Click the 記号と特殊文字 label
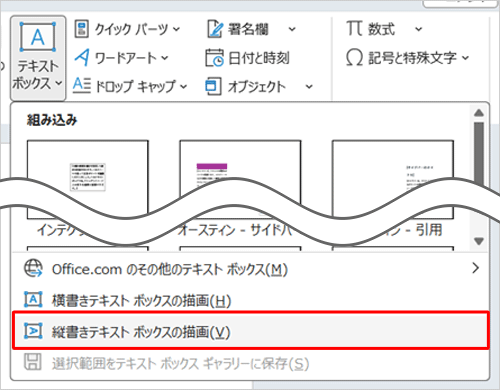 tap(412, 58)
